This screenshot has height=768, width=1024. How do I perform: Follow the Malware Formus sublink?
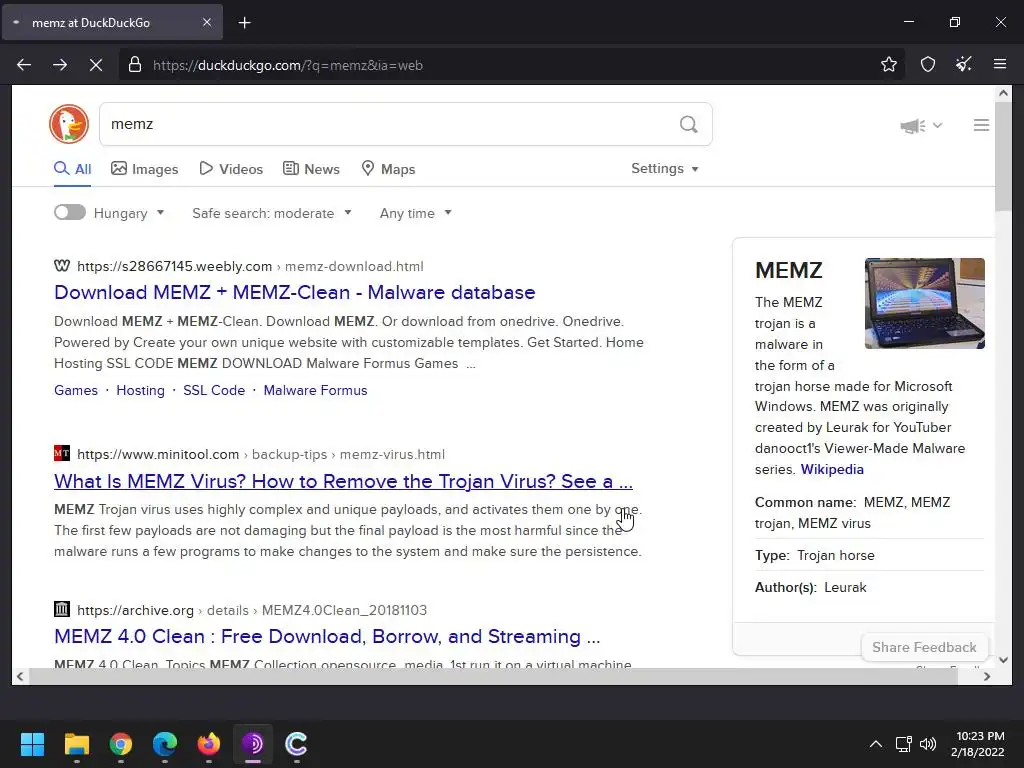[315, 390]
